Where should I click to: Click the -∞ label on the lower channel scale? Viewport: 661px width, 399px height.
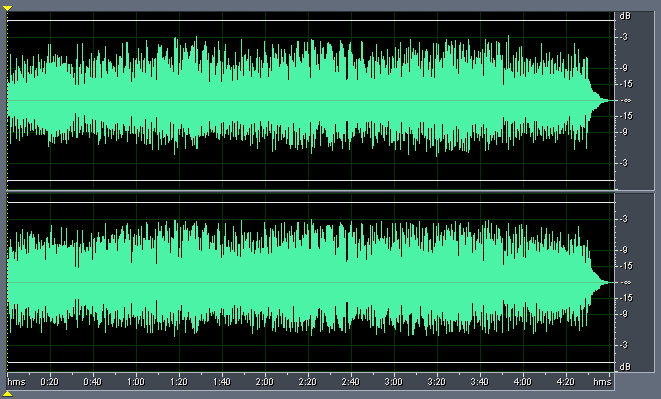pyautogui.click(x=626, y=282)
